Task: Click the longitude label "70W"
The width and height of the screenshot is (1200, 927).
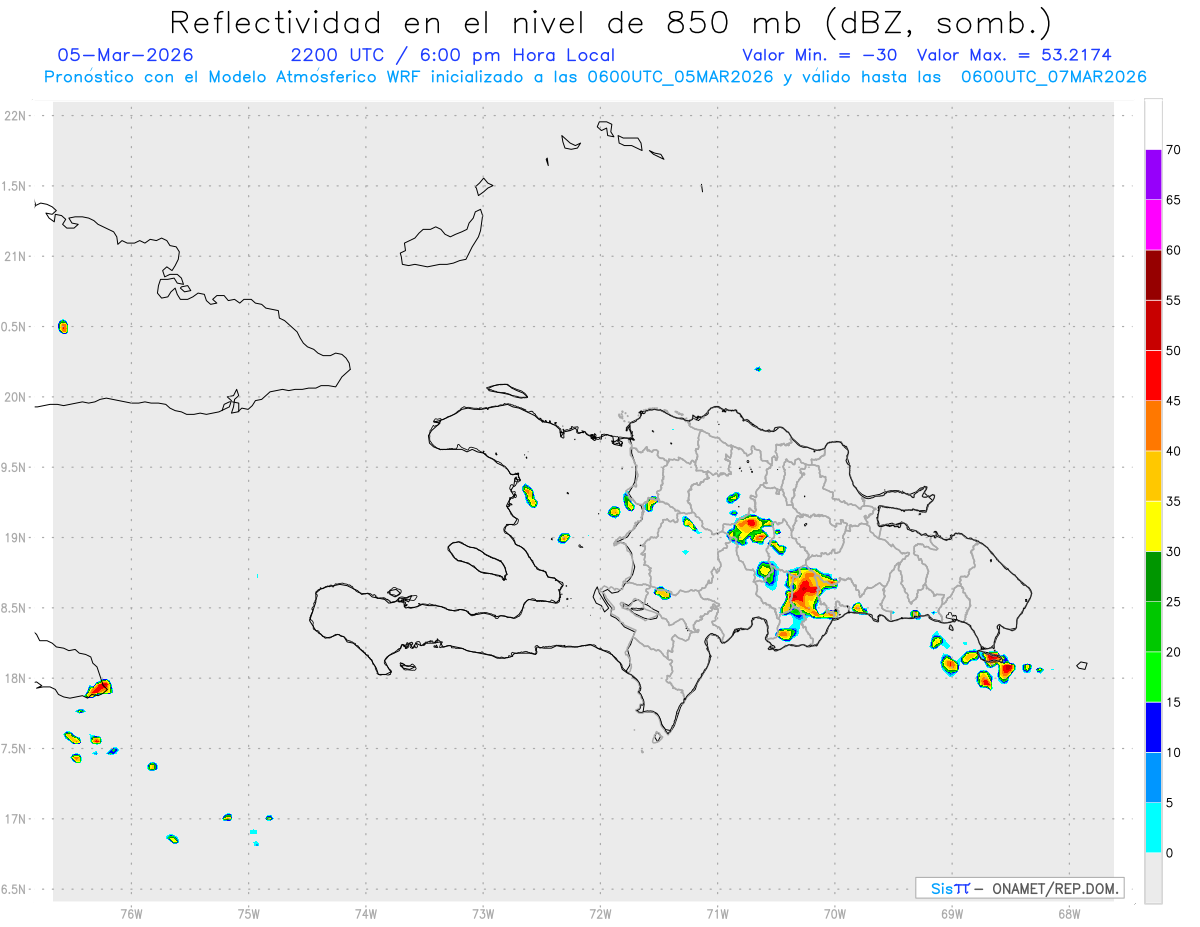Action: (834, 914)
